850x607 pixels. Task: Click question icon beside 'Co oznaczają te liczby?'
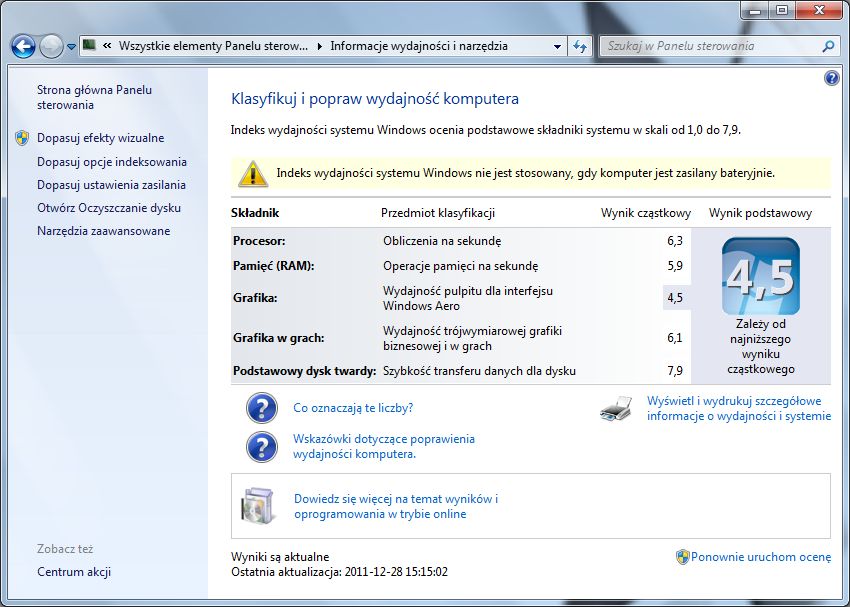pyautogui.click(x=261, y=408)
